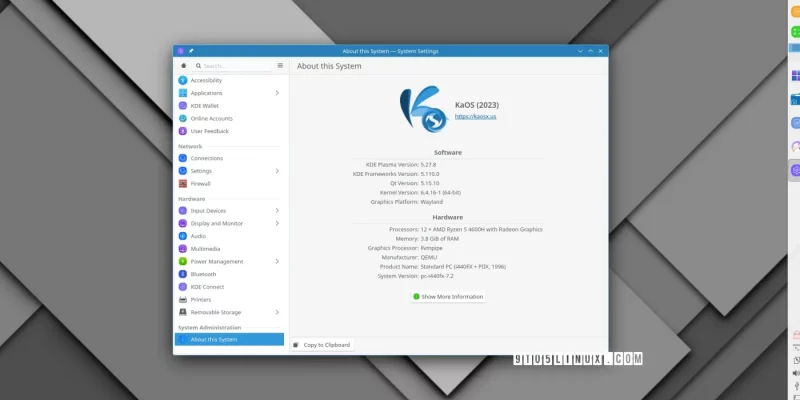
Task: Click the Memory value 3.8 GiB of RAM
Action: [x=439, y=239]
